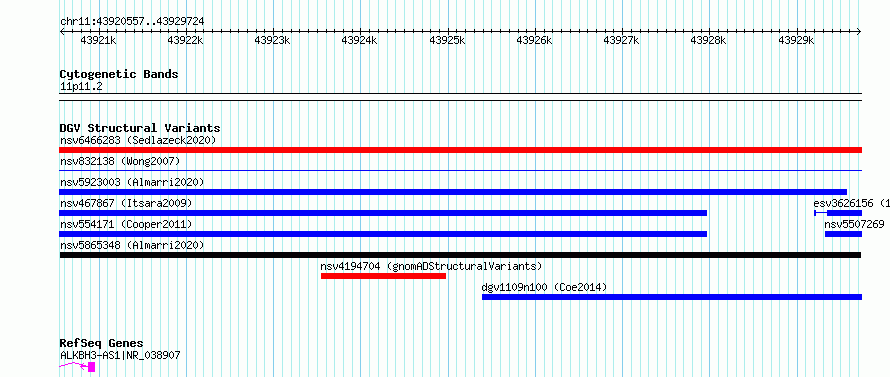Click the 43921k ruler tick label
The image size is (890, 377).
[x=99, y=41]
